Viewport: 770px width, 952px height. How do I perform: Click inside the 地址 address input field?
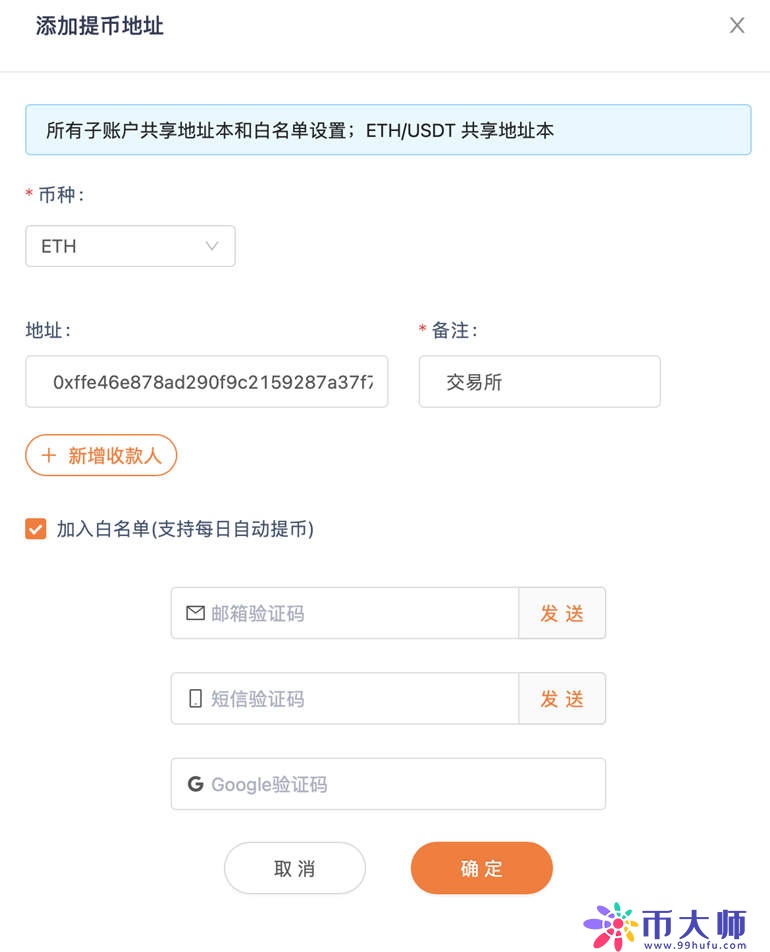click(206, 381)
